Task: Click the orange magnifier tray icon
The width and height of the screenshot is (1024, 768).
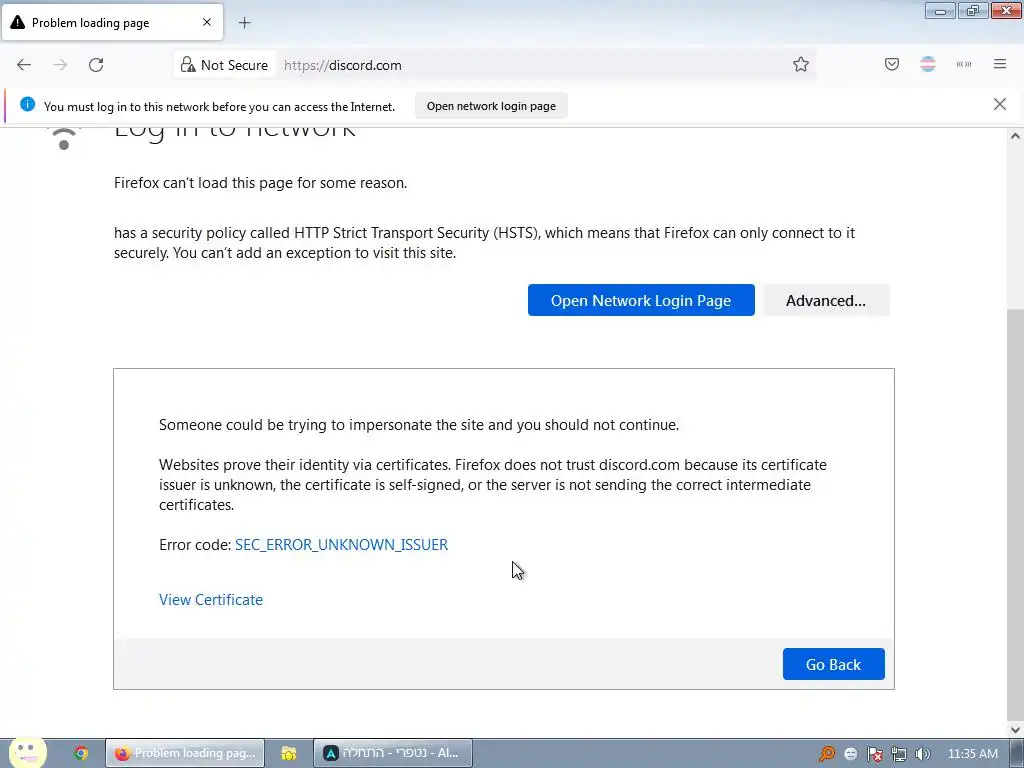Action: click(x=826, y=754)
